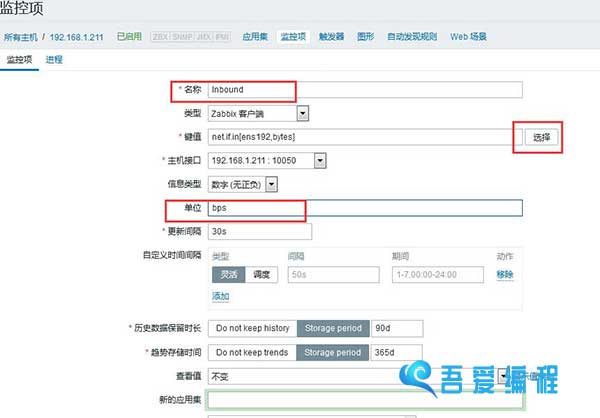Focus the 单位 field with bps
Viewport: 600px width, 418px height.
(365, 208)
